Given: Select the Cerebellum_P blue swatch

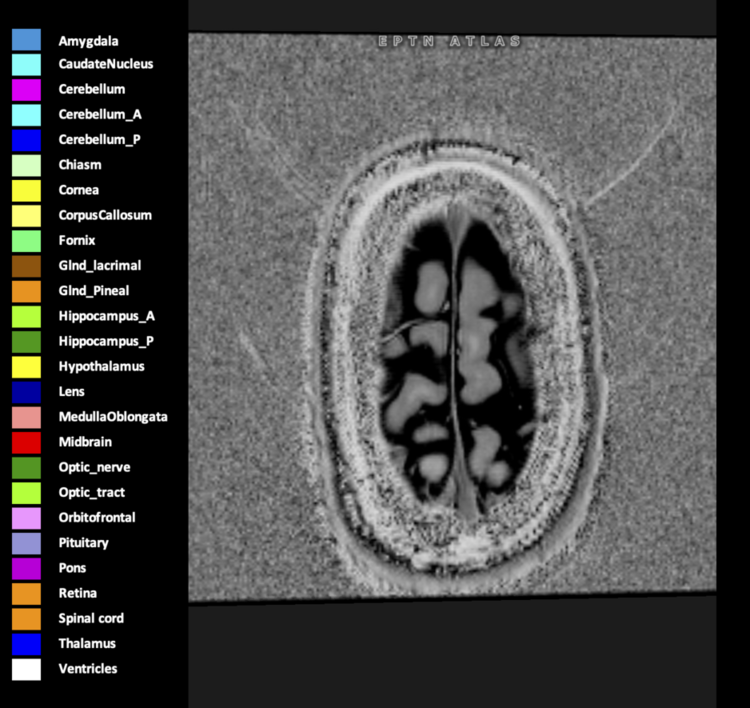Looking at the screenshot, I should click(26, 140).
